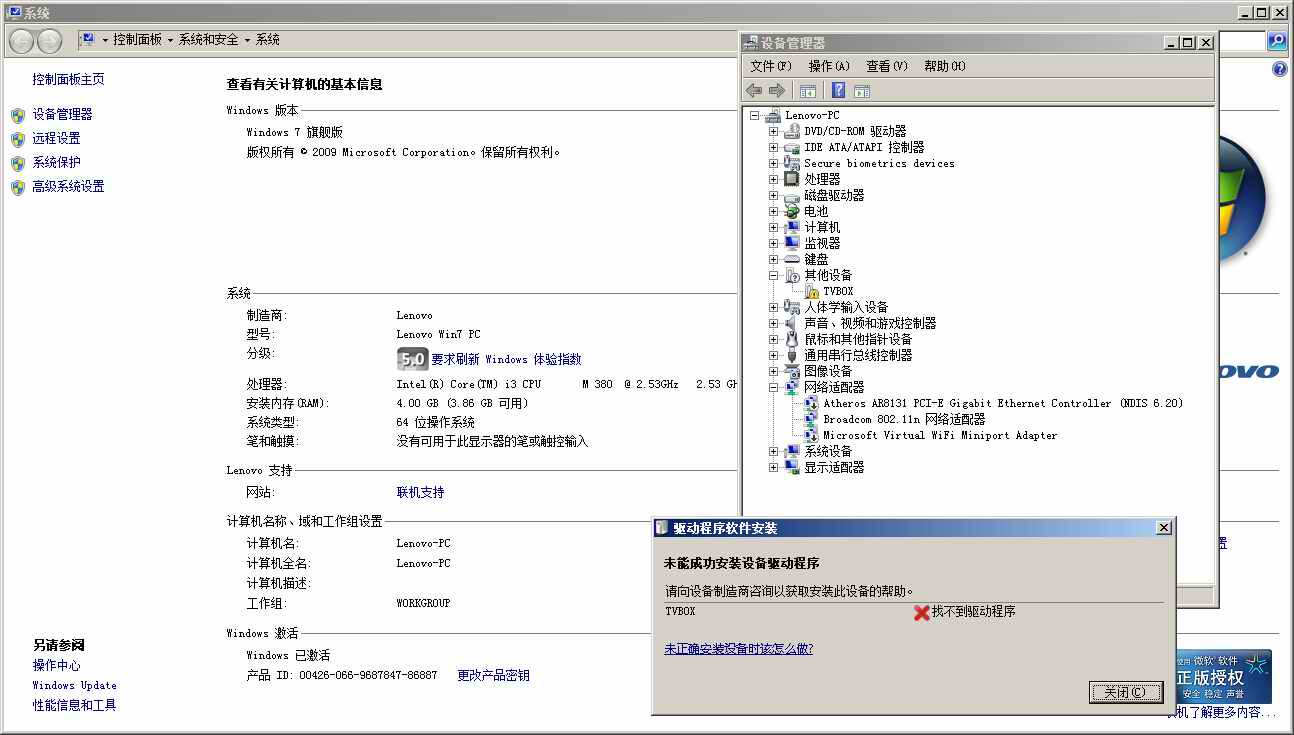Click the Back navigation button in System window
Viewport: 1294px width, 735px height.
pyautogui.click(x=22, y=41)
